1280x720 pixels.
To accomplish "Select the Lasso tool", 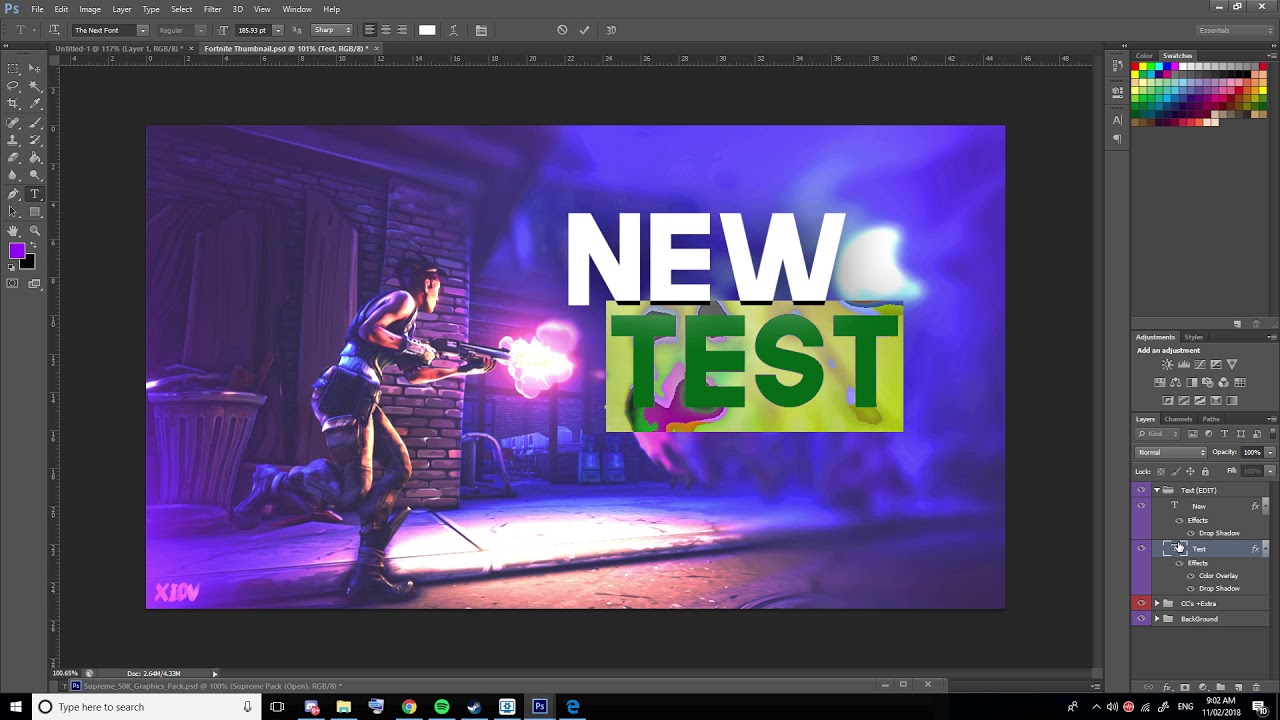I will (x=13, y=86).
